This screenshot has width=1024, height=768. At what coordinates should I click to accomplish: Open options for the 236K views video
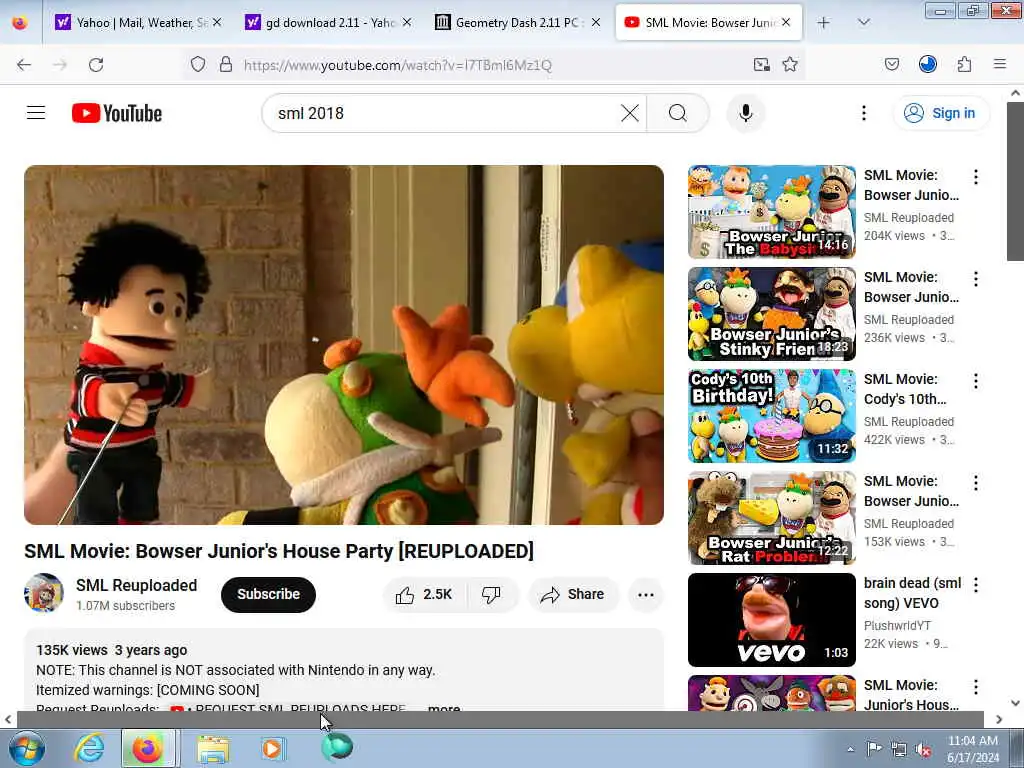coord(976,279)
